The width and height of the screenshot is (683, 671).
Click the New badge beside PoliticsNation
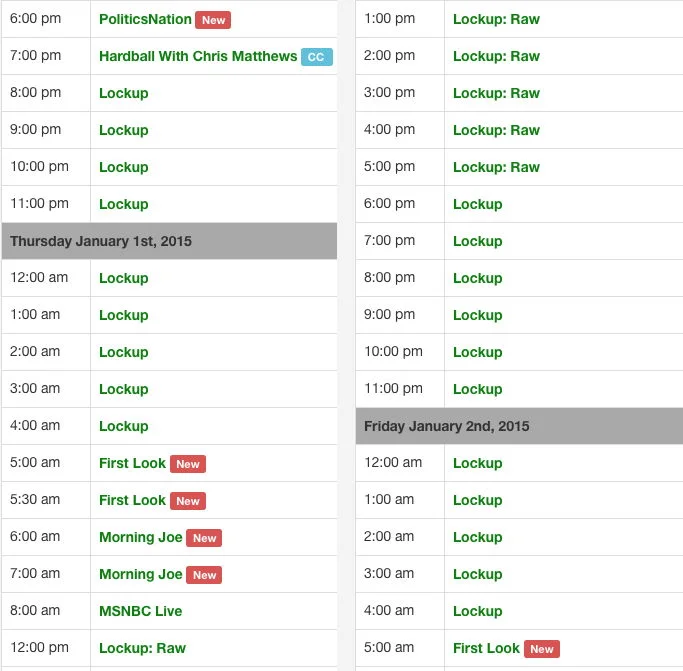213,20
